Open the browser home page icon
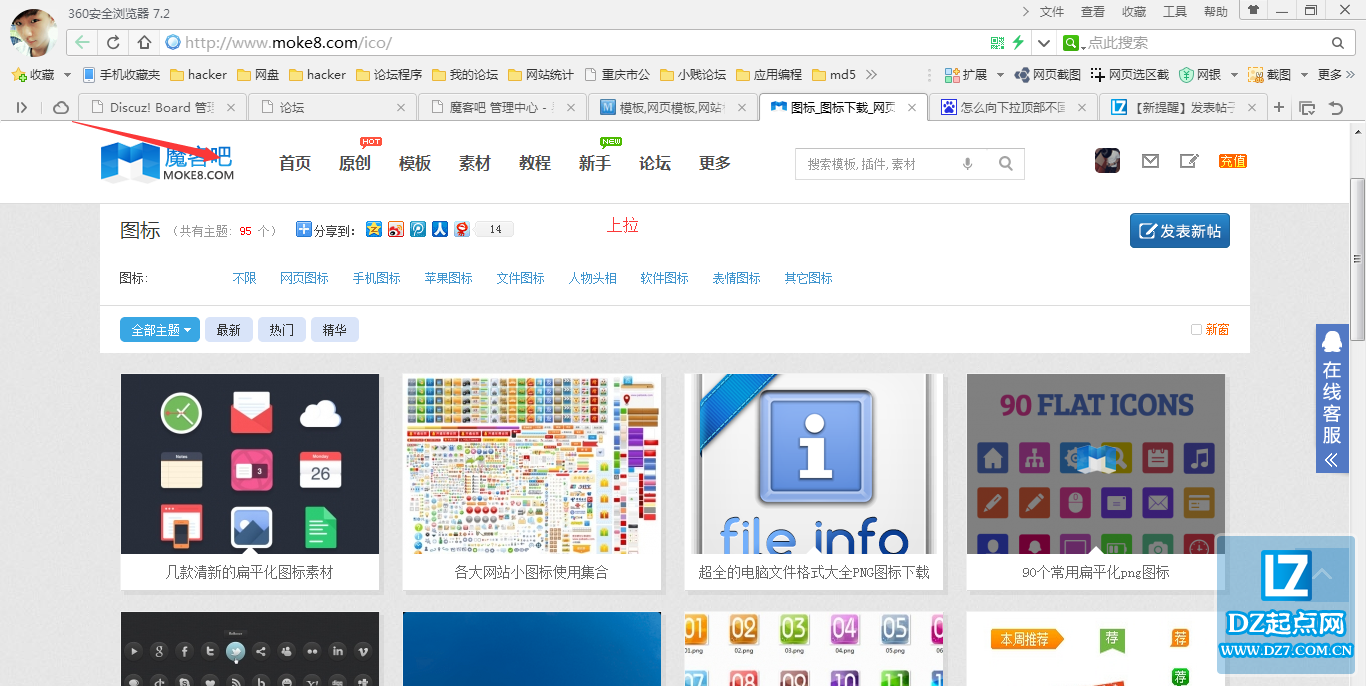The width and height of the screenshot is (1366, 686). pos(144,43)
